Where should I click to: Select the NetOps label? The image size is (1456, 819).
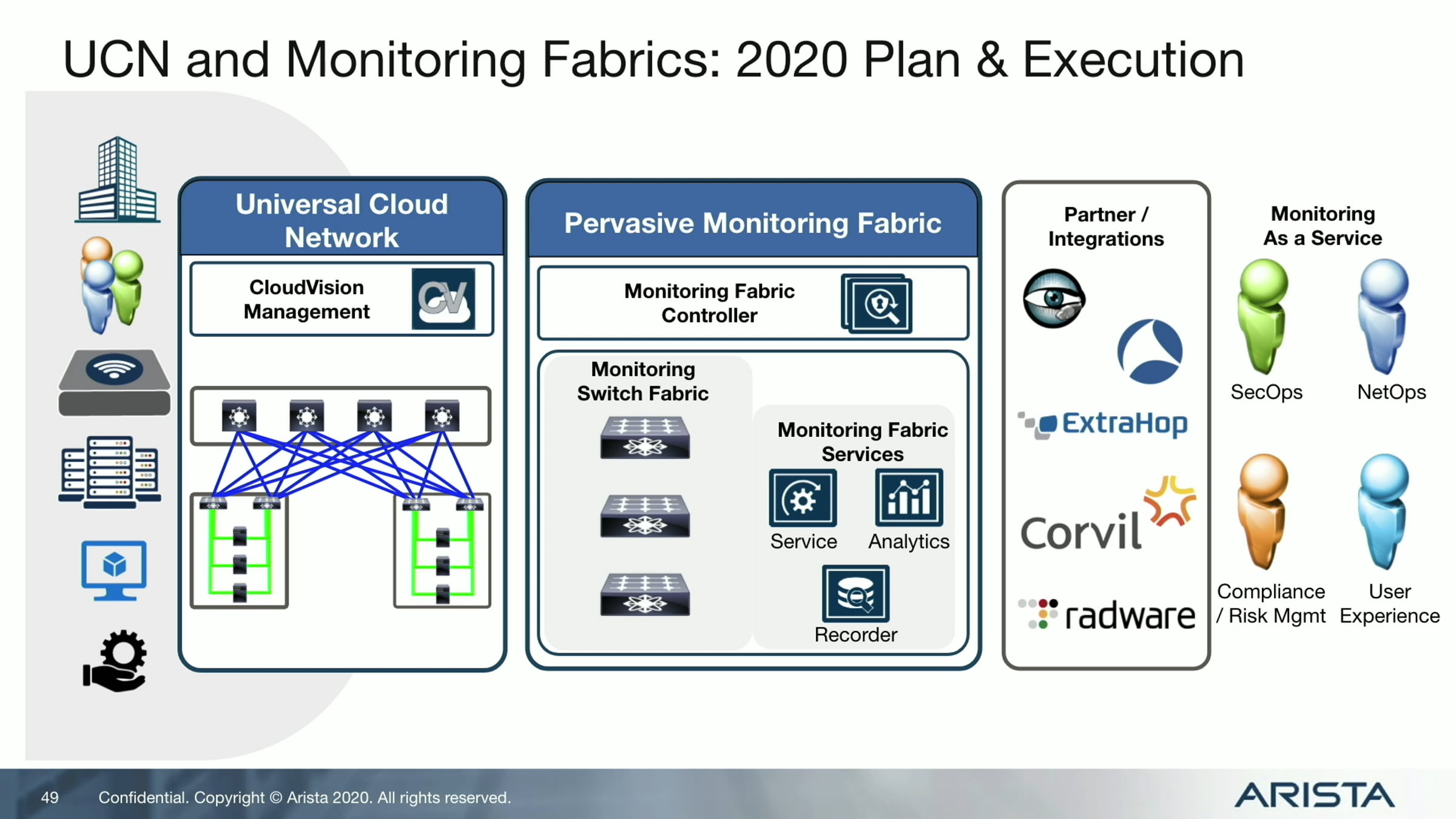point(1392,392)
